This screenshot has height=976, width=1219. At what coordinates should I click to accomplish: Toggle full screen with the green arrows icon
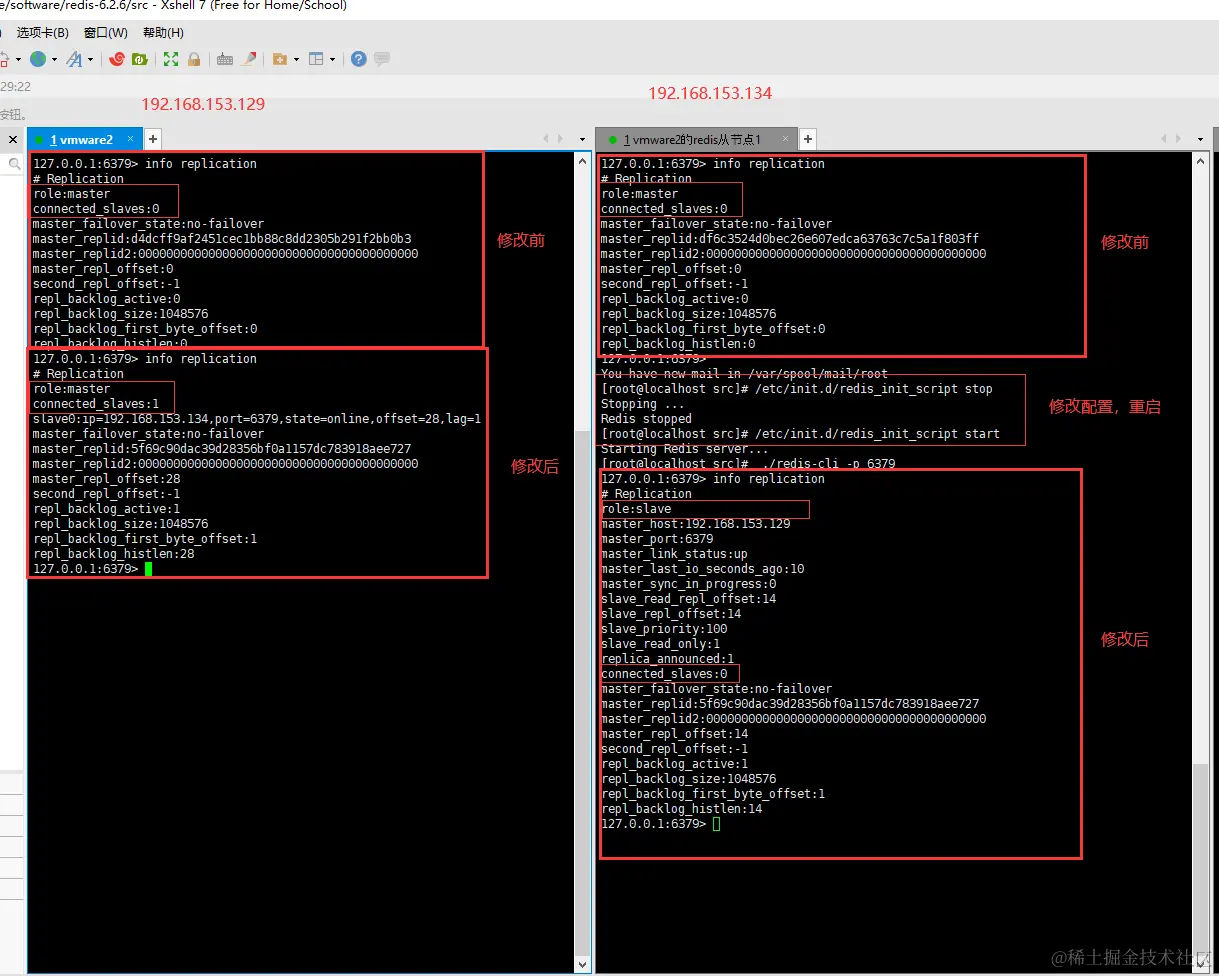171,59
